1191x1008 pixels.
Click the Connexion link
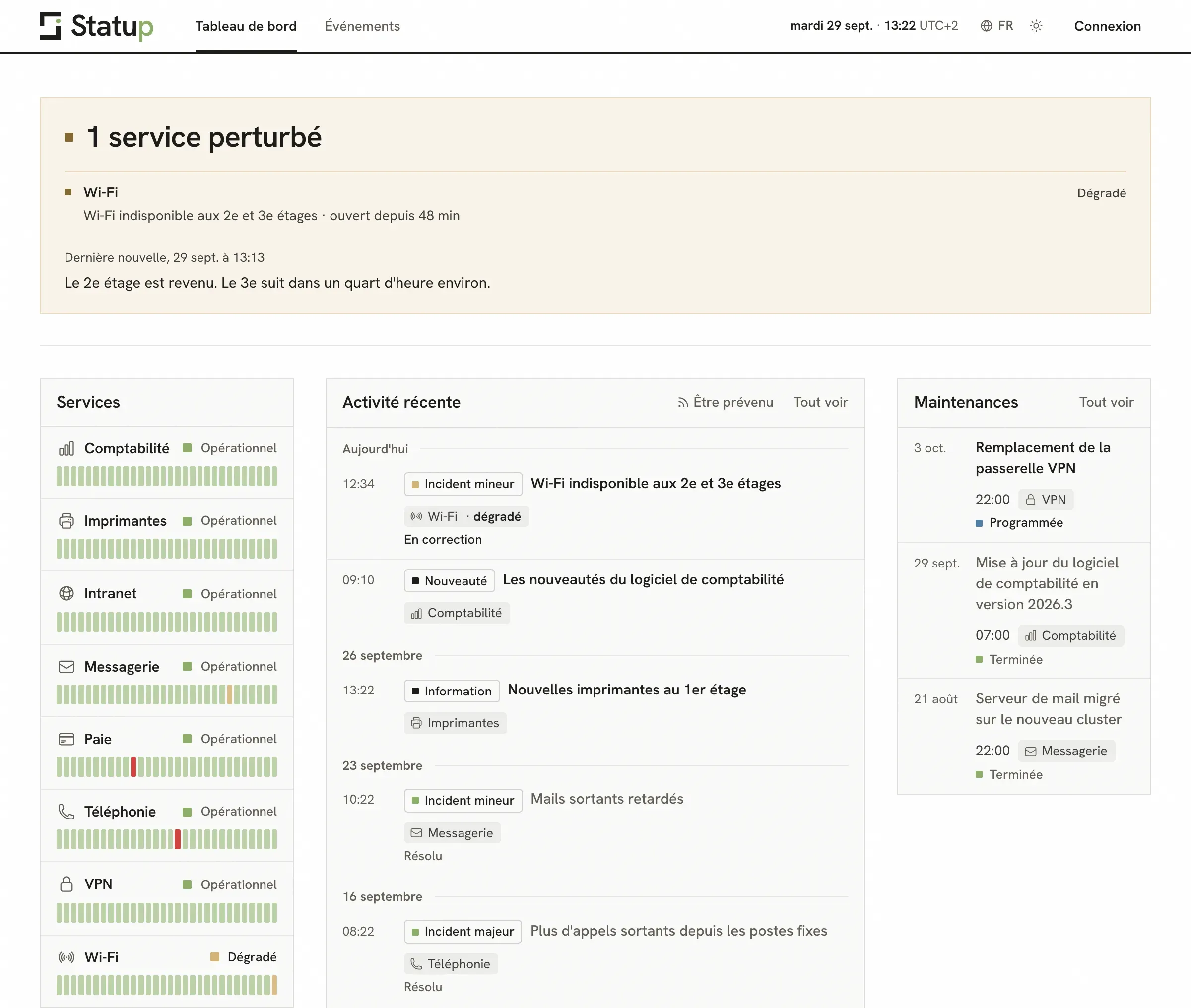[1107, 26]
